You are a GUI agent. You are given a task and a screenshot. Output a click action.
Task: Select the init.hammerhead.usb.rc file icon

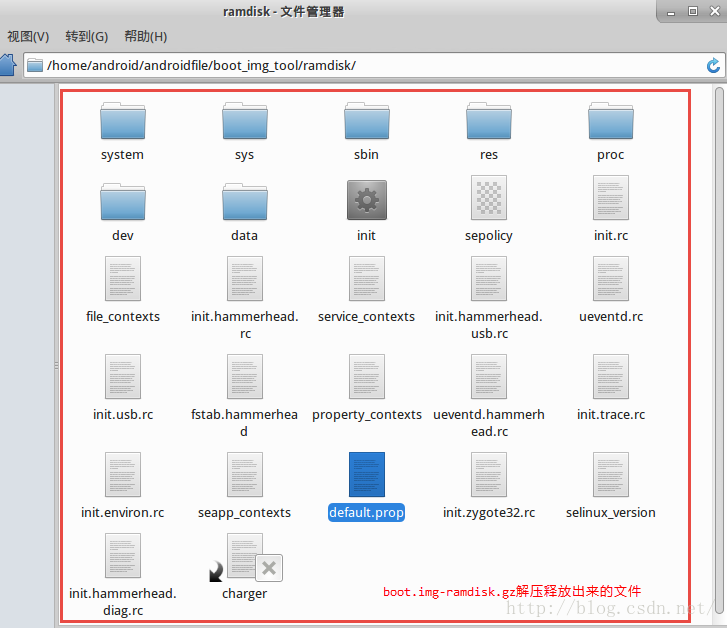[x=489, y=278]
